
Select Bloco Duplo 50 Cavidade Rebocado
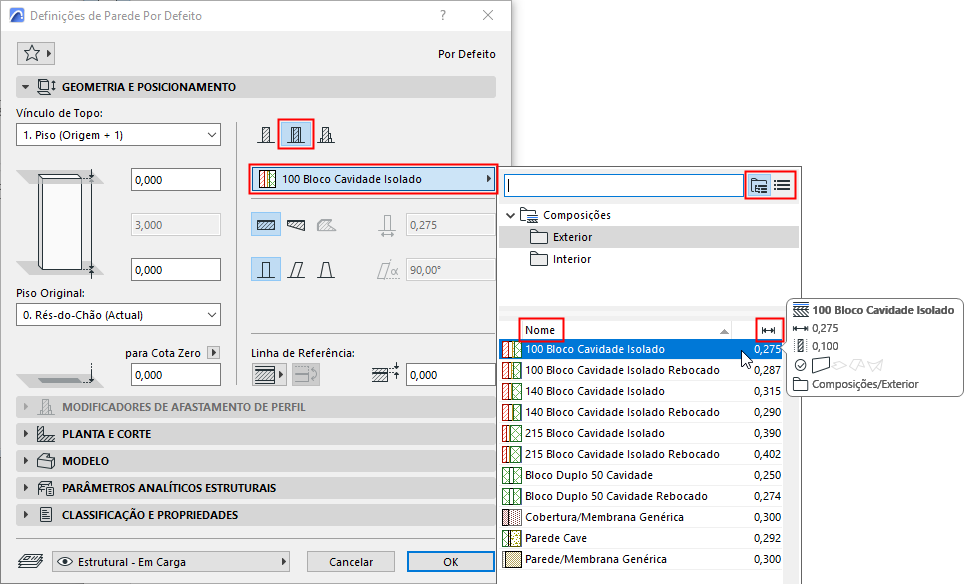coord(641,496)
